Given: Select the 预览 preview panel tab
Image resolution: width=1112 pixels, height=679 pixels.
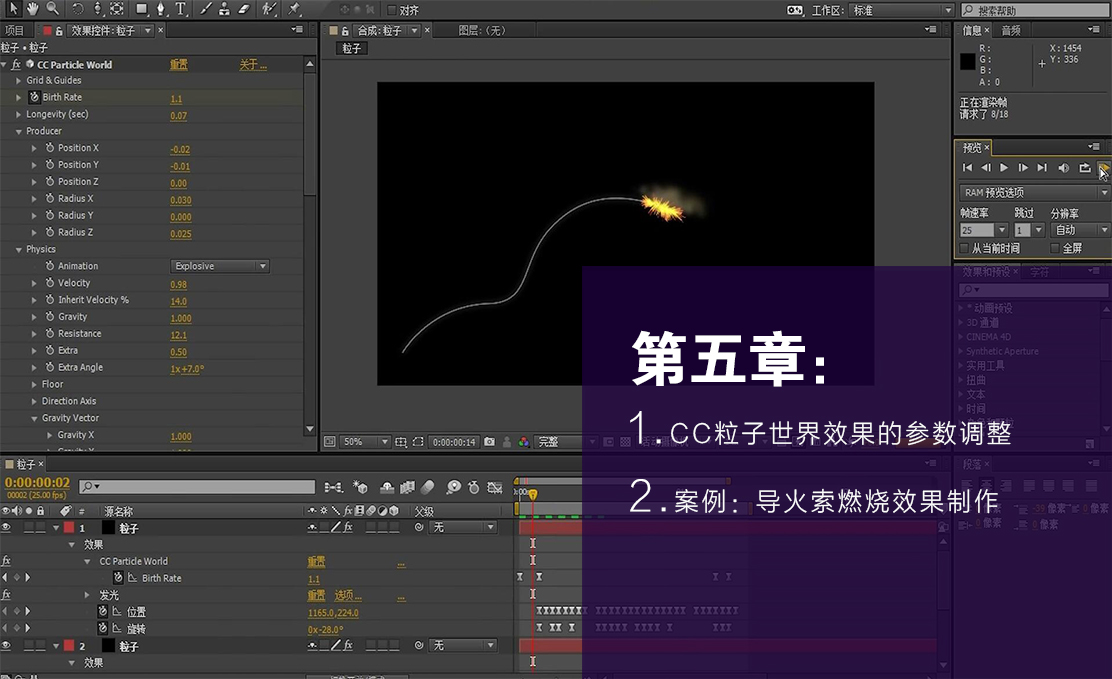Looking at the screenshot, I should (x=972, y=148).
